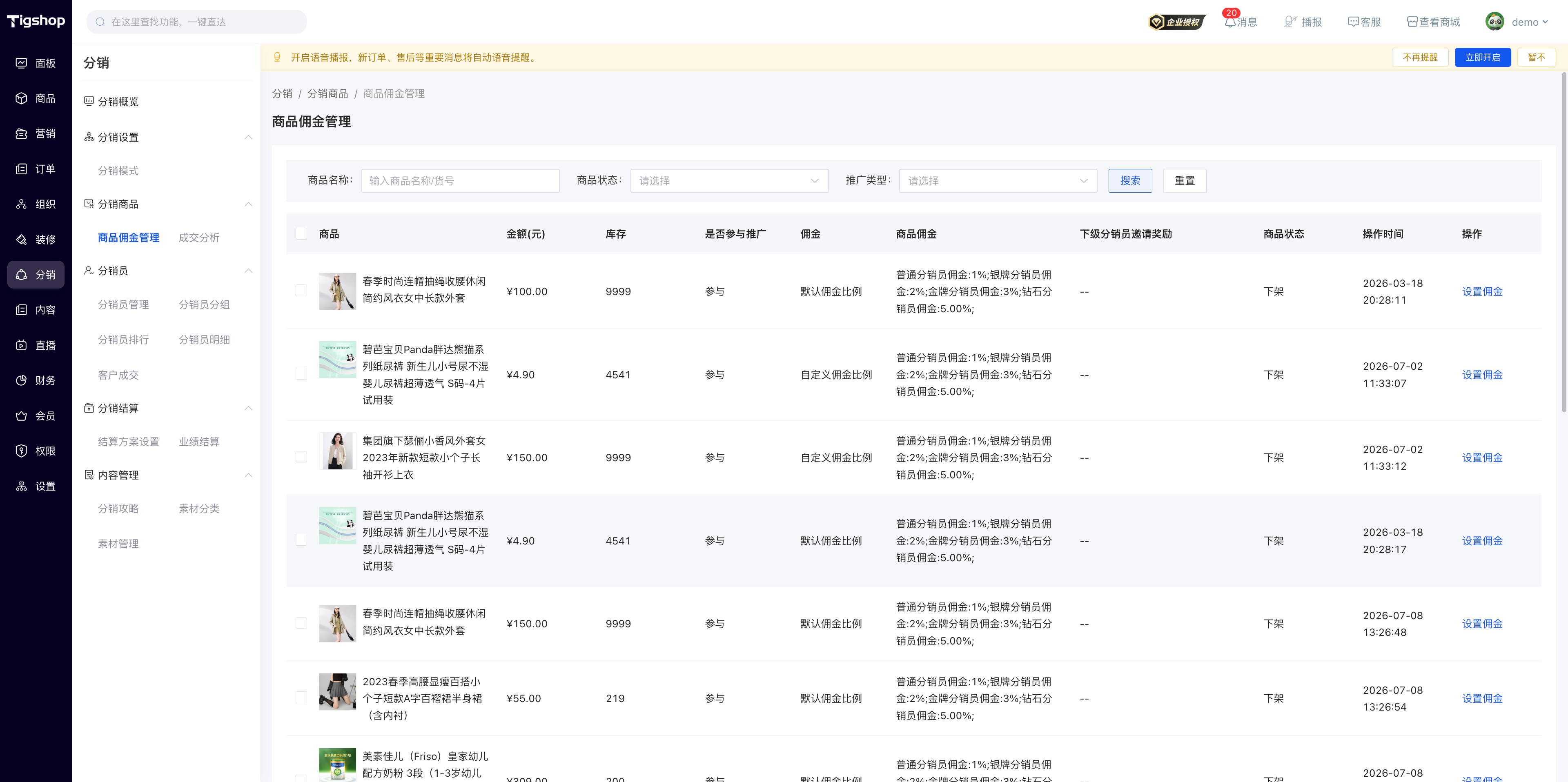Open the 商品状态 dropdown selector
The height and width of the screenshot is (782, 1568).
click(x=729, y=181)
